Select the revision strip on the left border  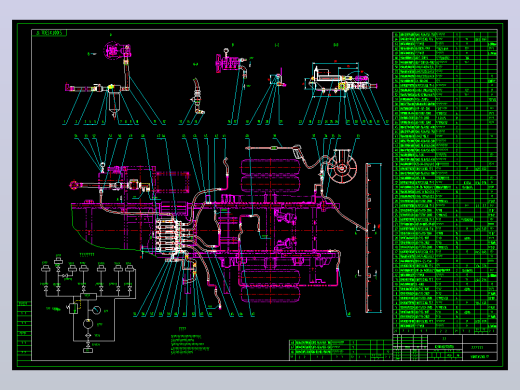pos(24,330)
